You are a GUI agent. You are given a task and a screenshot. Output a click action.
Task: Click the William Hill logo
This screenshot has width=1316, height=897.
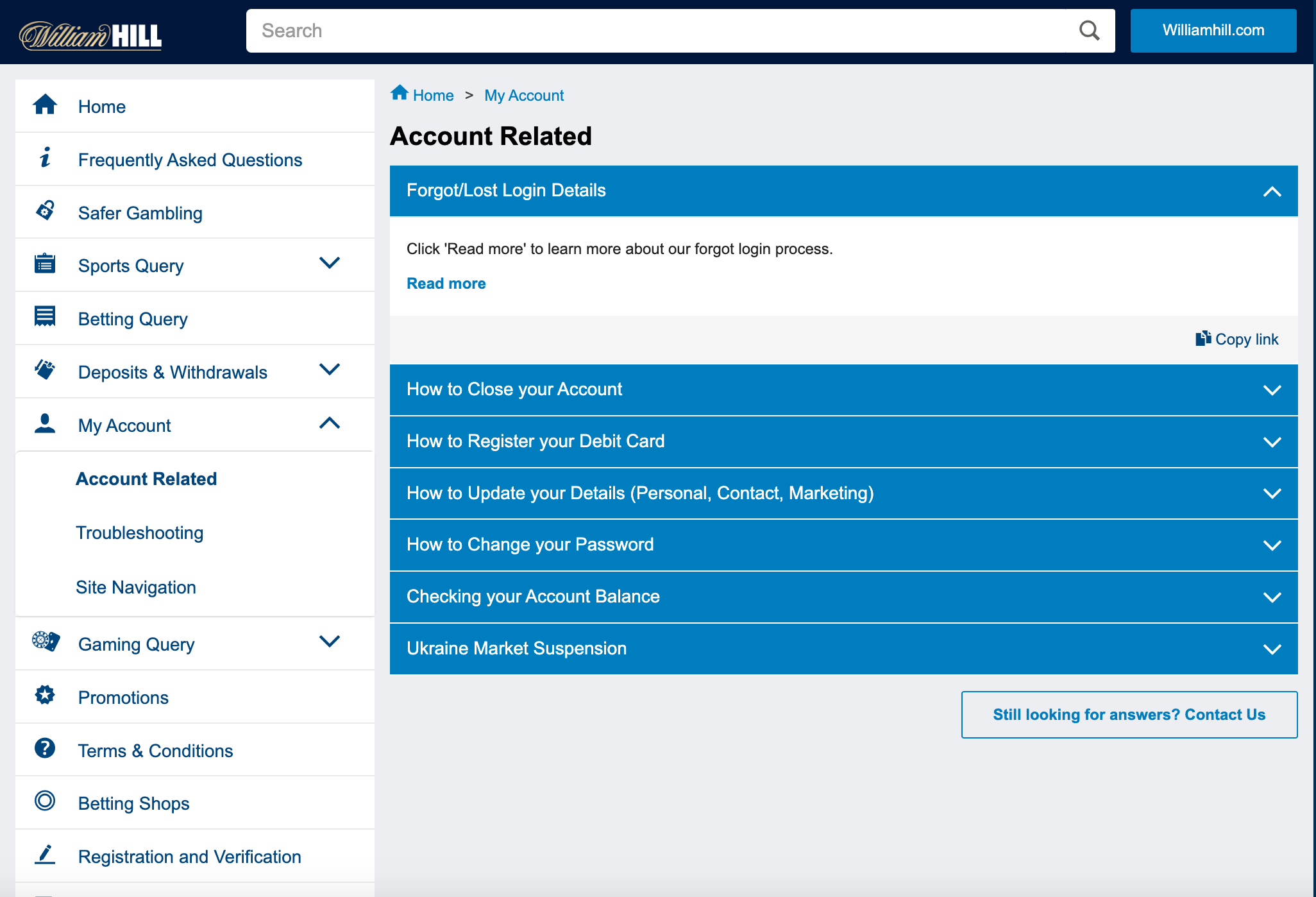(x=90, y=35)
